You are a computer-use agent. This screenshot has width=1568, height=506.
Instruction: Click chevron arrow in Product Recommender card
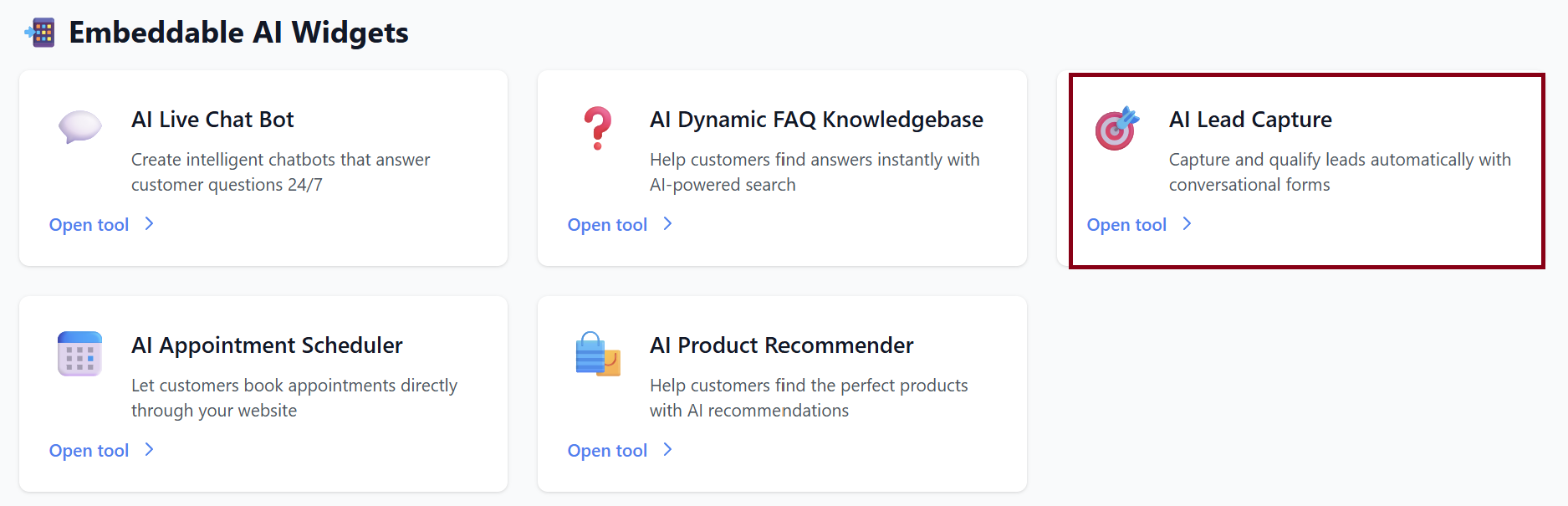pyautogui.click(x=667, y=450)
